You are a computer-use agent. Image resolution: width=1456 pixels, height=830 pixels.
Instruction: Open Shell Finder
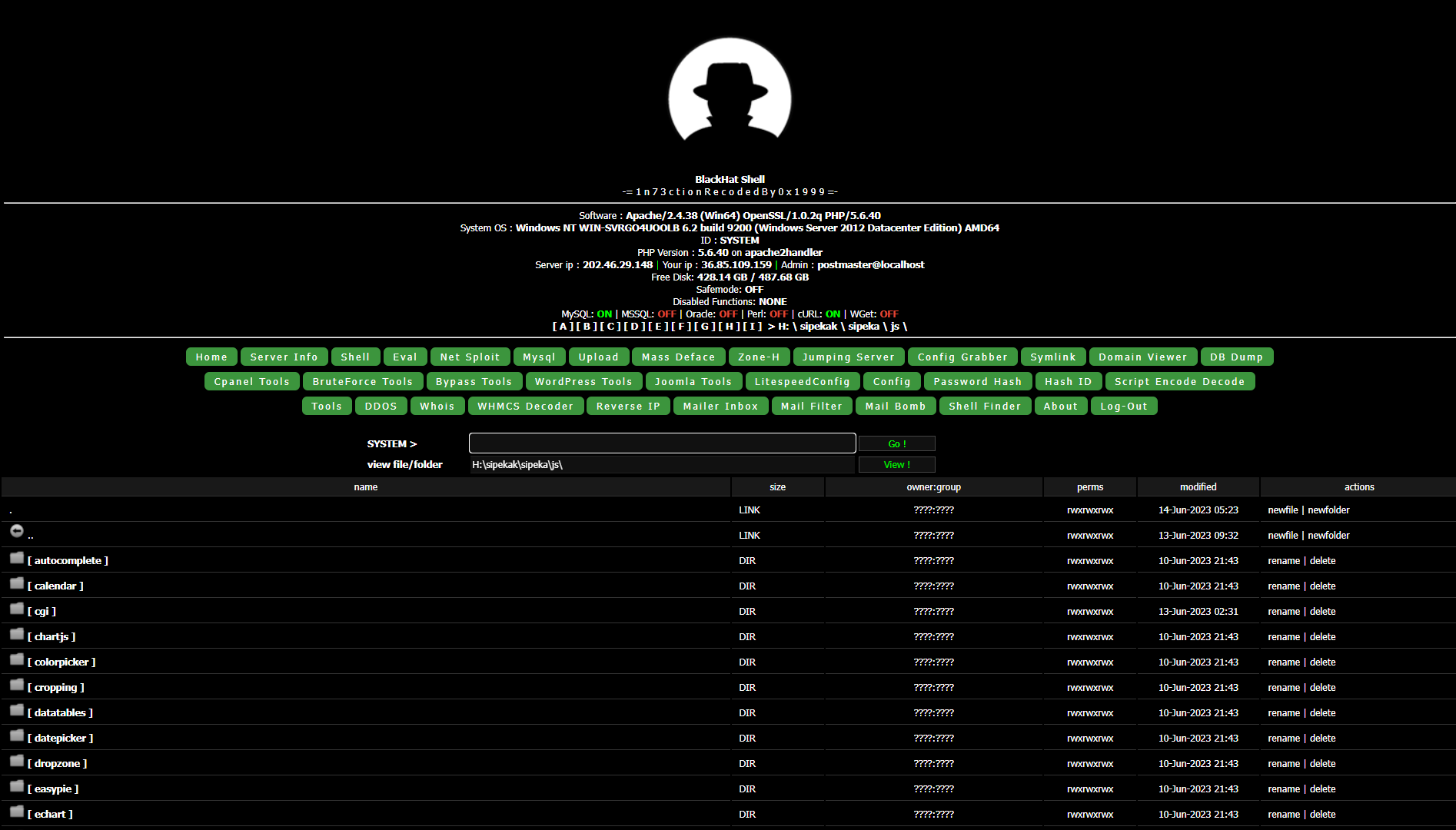tap(986, 406)
